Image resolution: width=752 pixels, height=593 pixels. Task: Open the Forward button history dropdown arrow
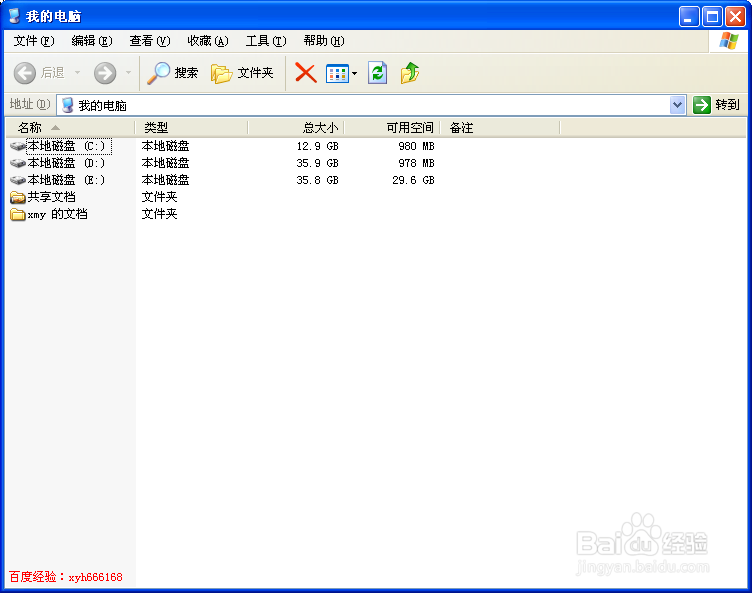pos(128,73)
